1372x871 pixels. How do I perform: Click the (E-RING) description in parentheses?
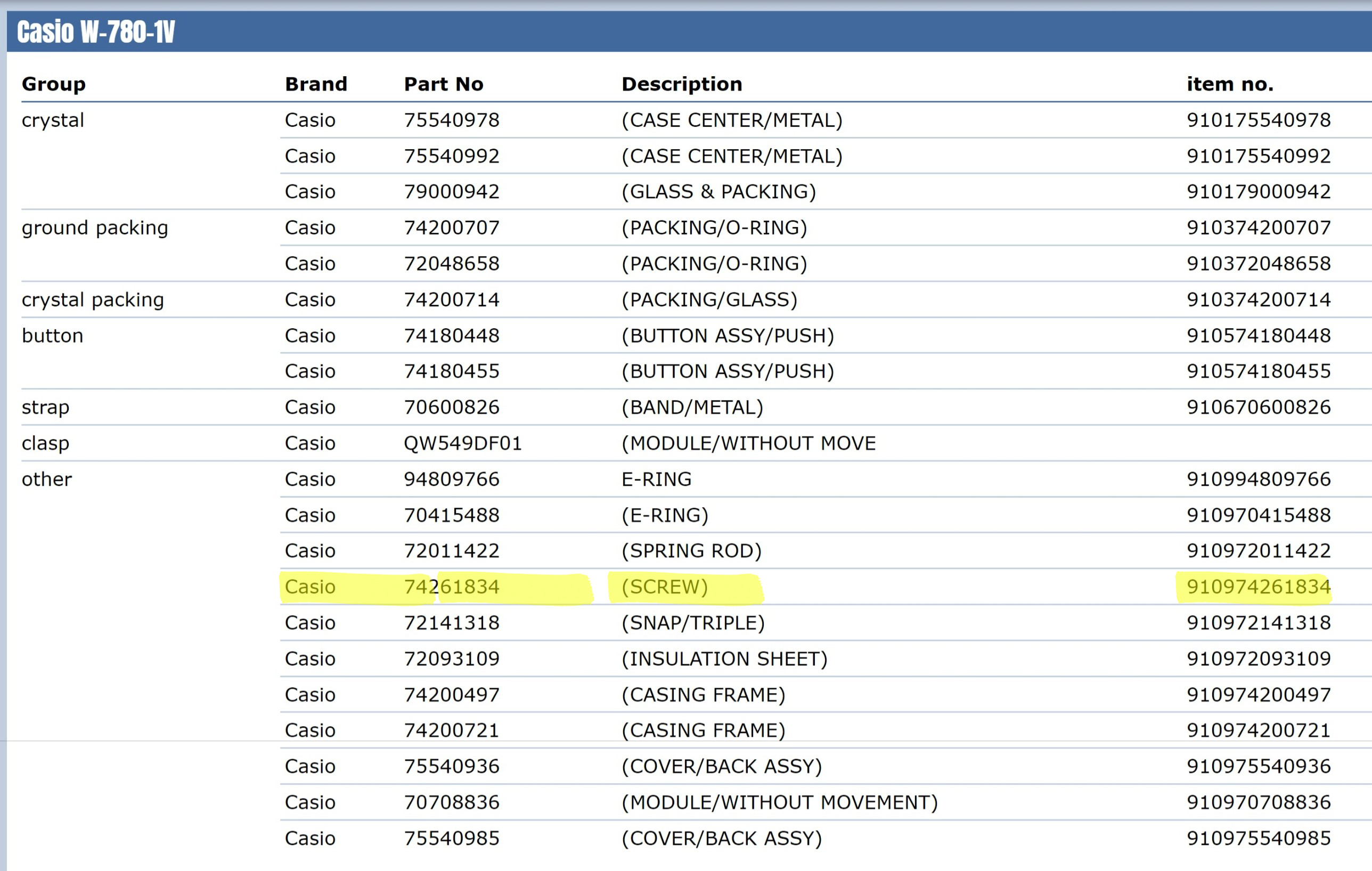coord(665,515)
